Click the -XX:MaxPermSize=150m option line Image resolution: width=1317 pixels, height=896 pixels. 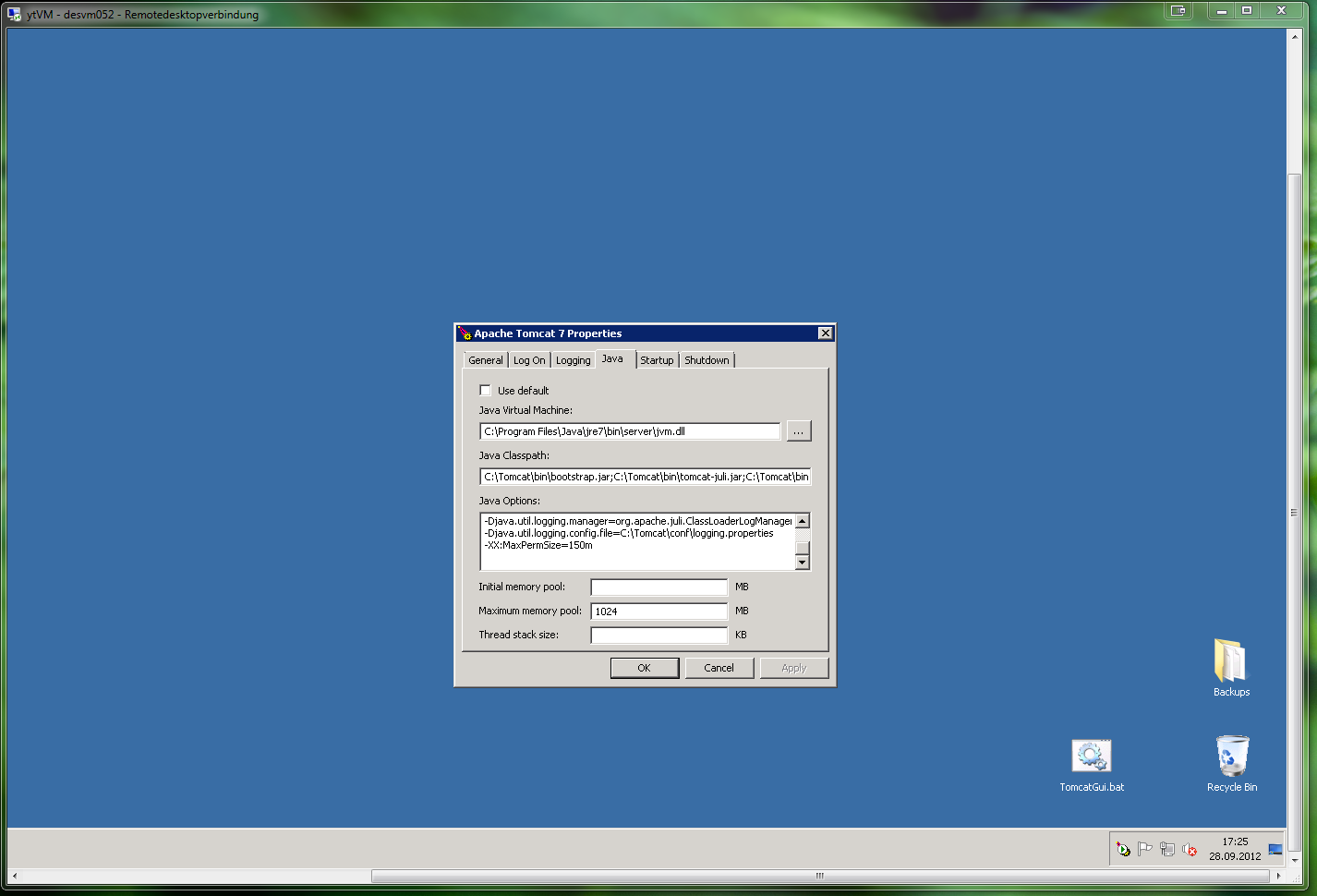(538, 545)
